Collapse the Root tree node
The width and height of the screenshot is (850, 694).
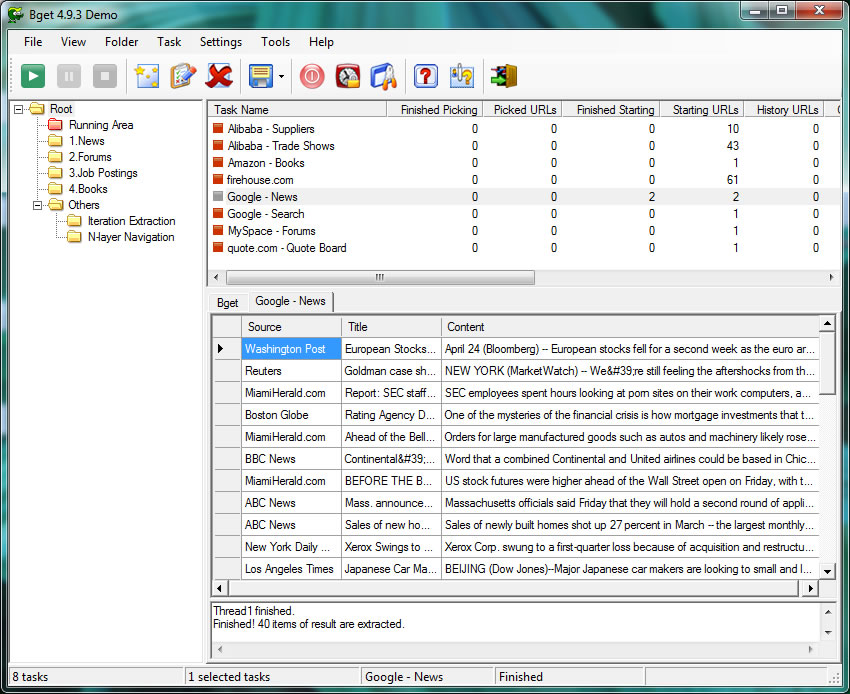pyautogui.click(x=18, y=109)
